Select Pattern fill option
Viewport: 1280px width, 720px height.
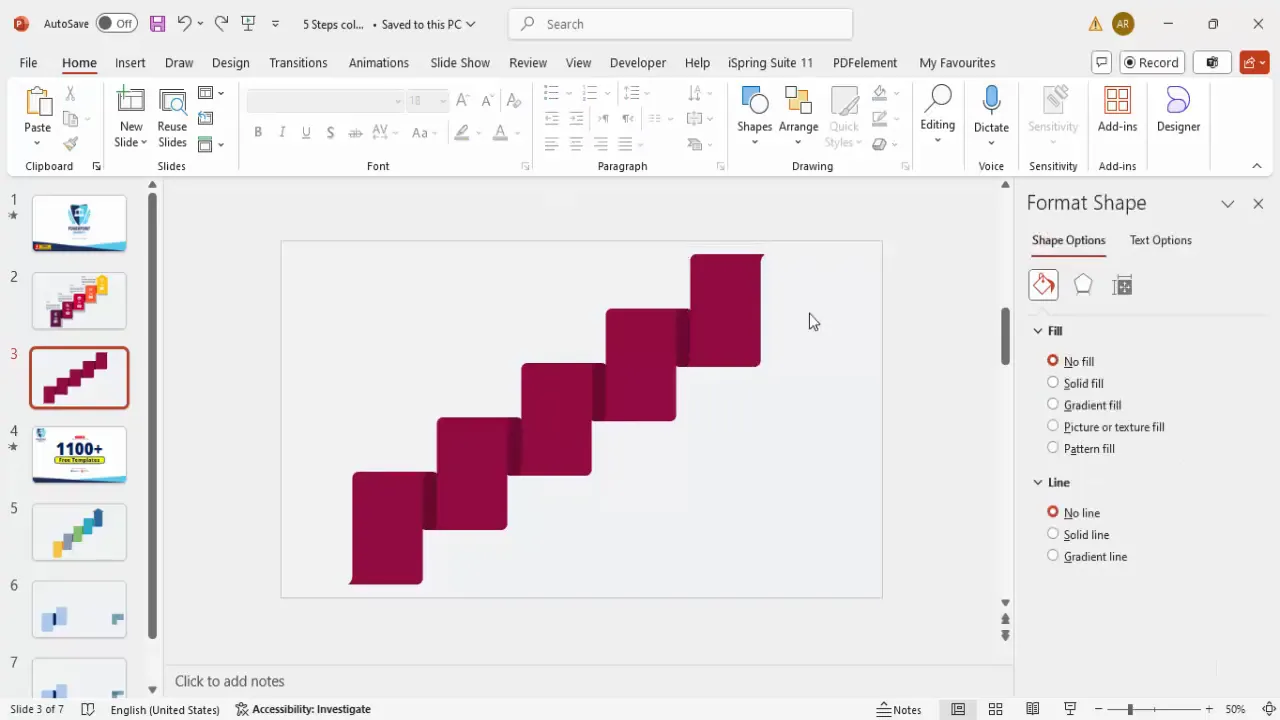click(x=1081, y=449)
